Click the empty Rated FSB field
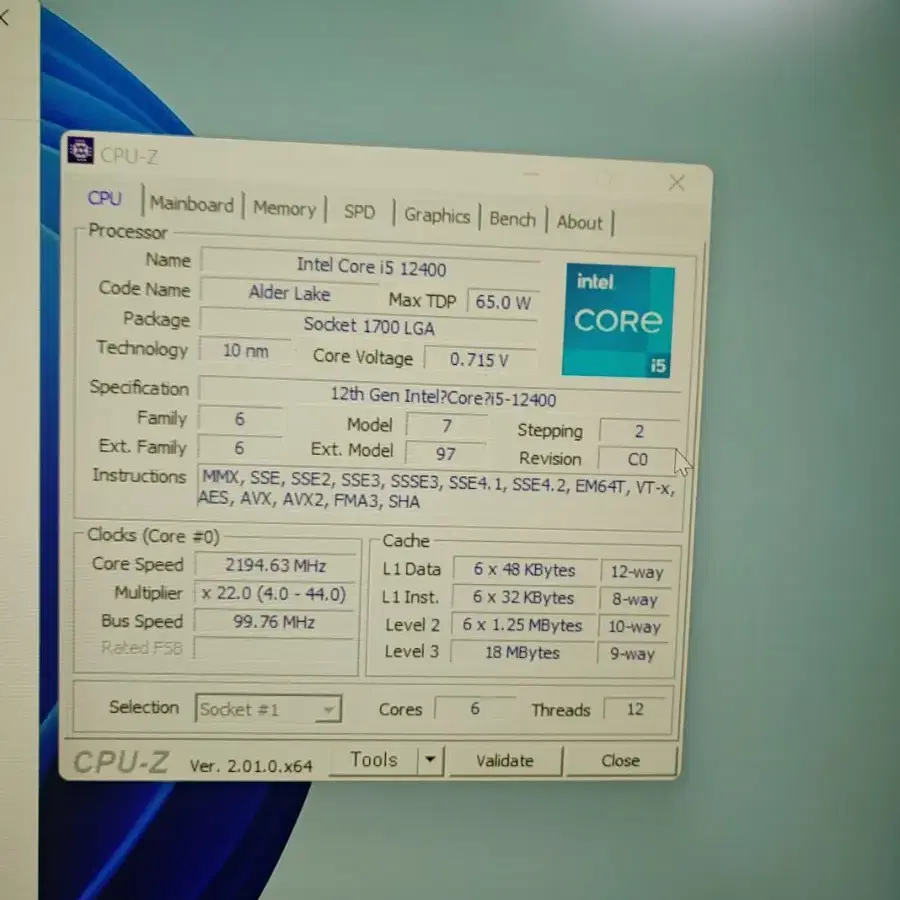 coord(274,649)
